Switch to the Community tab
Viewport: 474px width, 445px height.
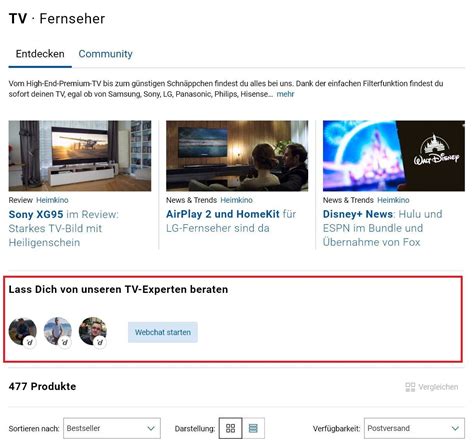pos(105,54)
